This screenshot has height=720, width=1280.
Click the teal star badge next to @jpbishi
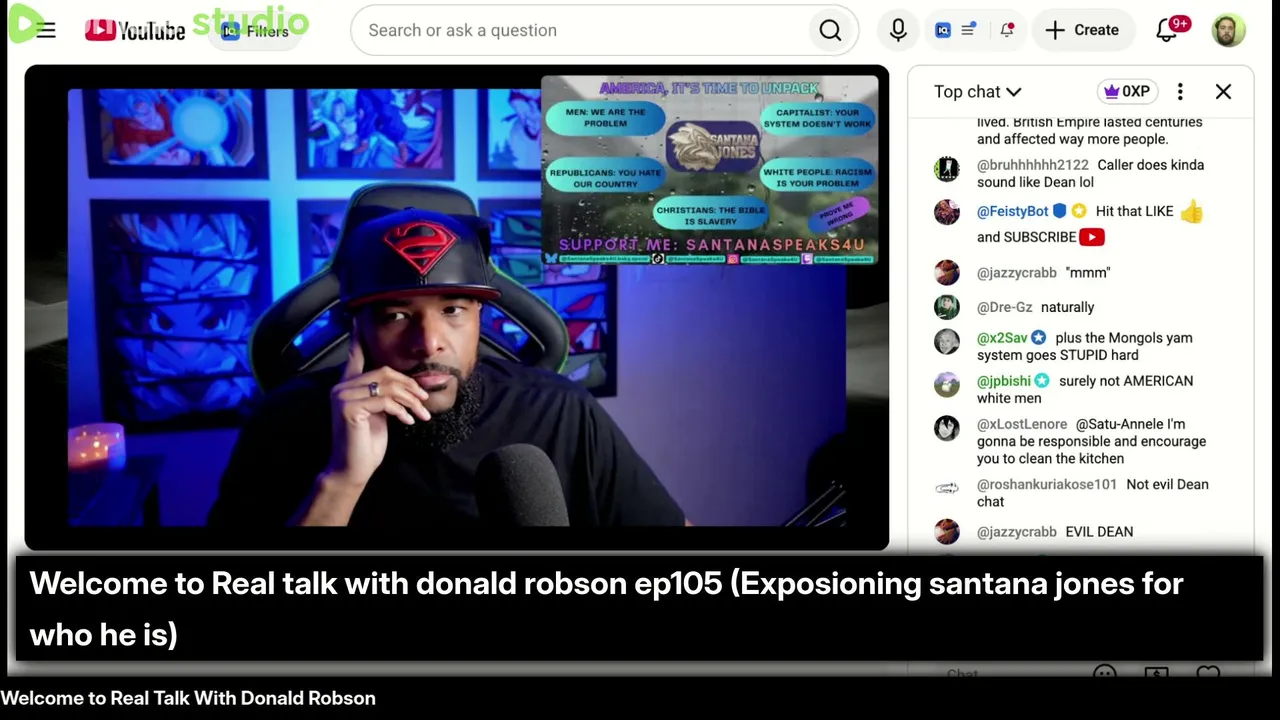tap(1042, 381)
